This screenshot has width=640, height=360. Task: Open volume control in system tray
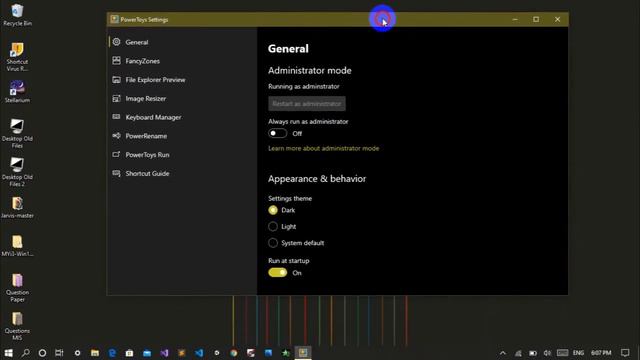click(547, 353)
